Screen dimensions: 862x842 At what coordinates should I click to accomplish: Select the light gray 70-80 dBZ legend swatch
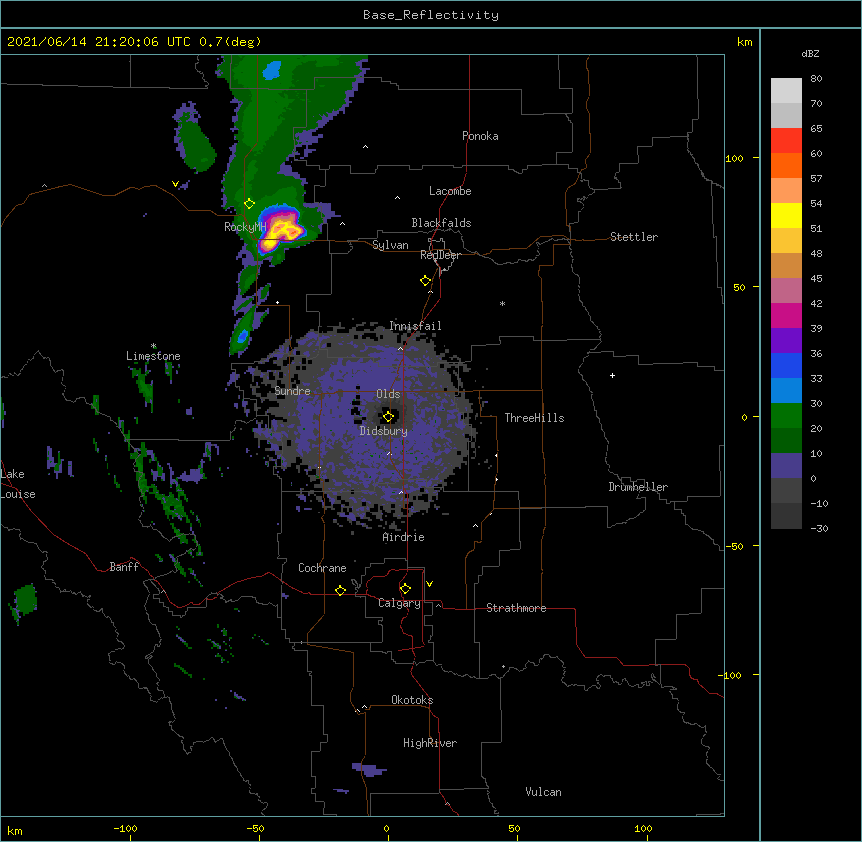pyautogui.click(x=786, y=91)
